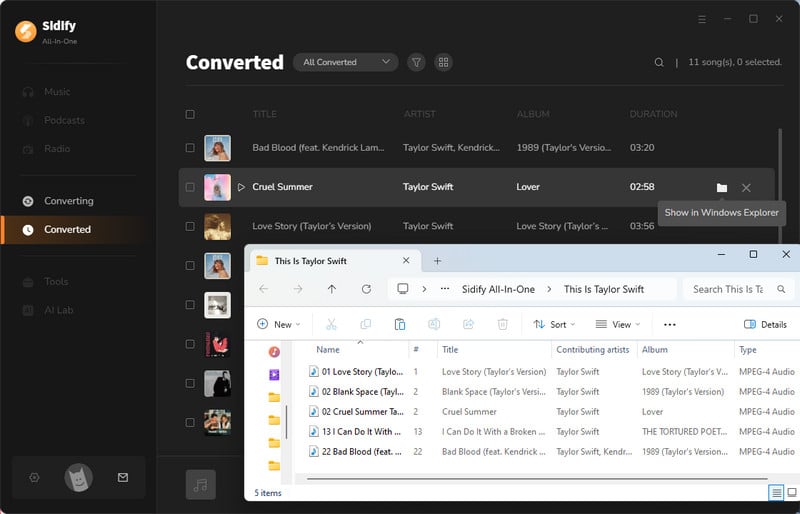This screenshot has height=514, width=800.
Task: Click the Paste clipboard icon
Action: 400,324
